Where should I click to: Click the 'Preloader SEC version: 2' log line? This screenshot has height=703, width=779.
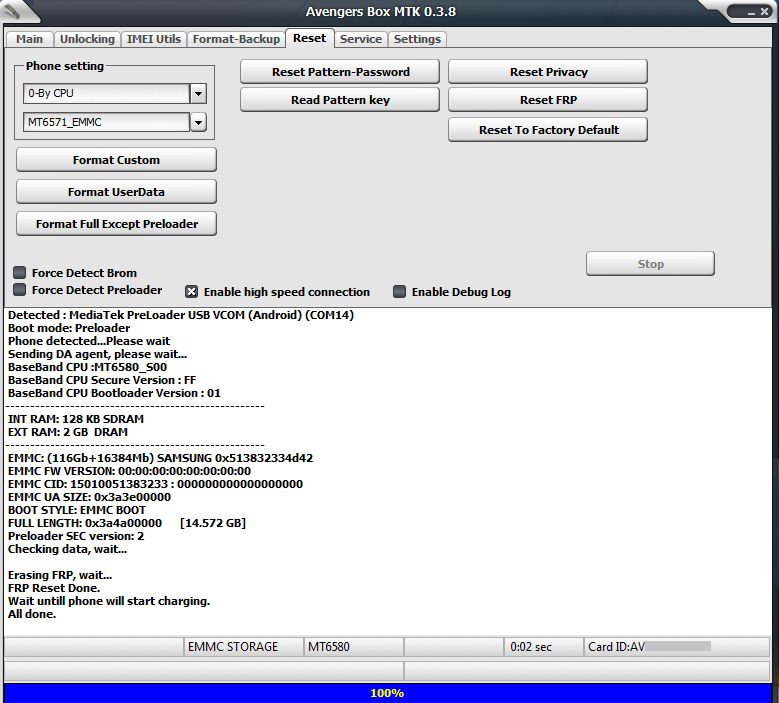76,536
